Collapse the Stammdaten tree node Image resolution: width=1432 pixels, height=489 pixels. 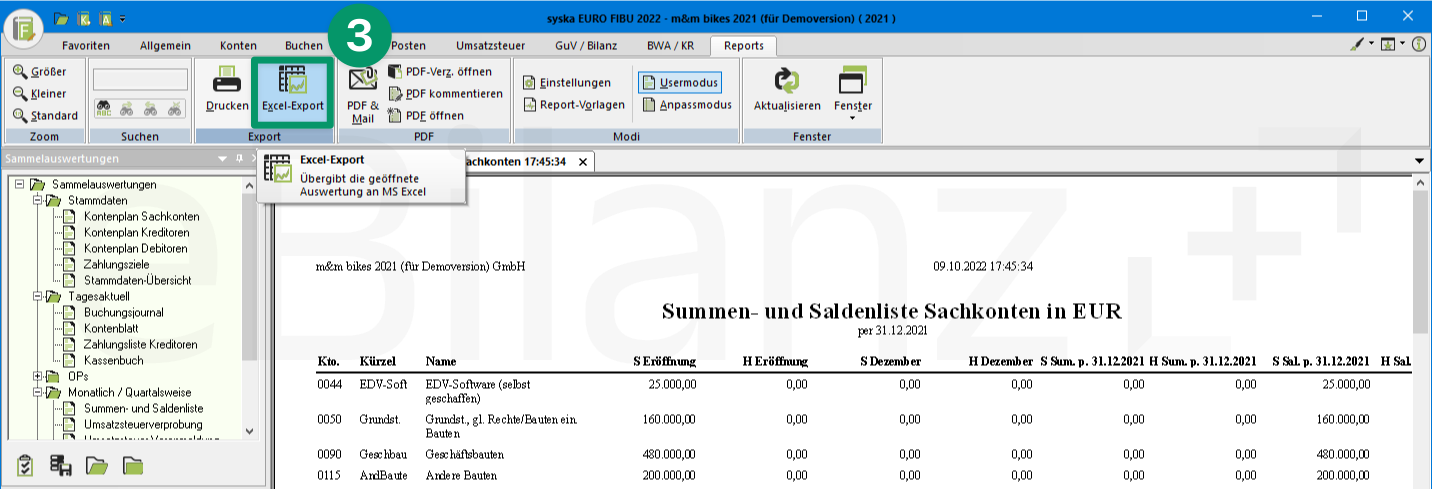pos(35,200)
